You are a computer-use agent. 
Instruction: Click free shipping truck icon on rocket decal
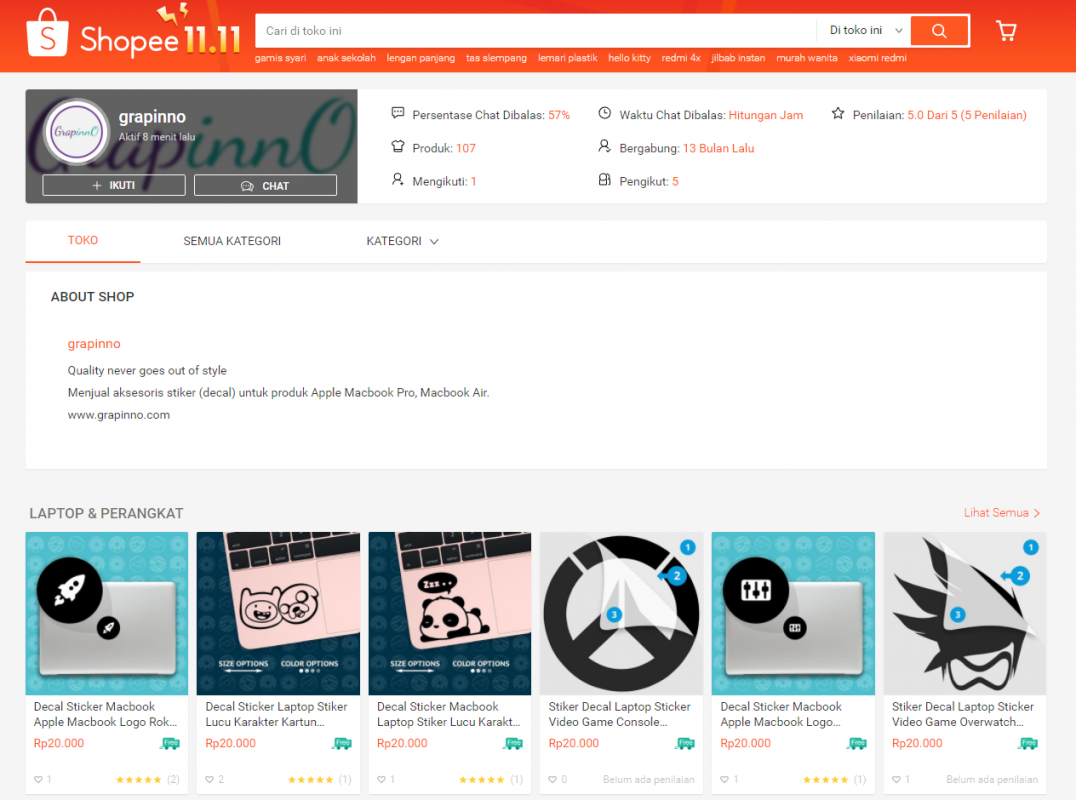169,744
